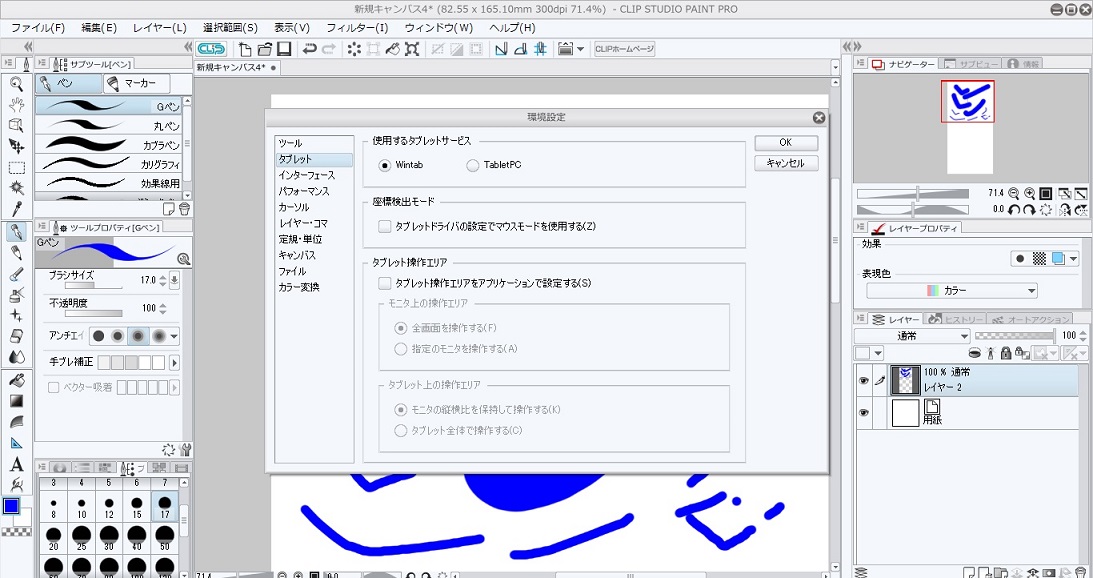This screenshot has width=1093, height=578.
Task: Toggle visibility of 用紙 layer
Action: click(864, 413)
